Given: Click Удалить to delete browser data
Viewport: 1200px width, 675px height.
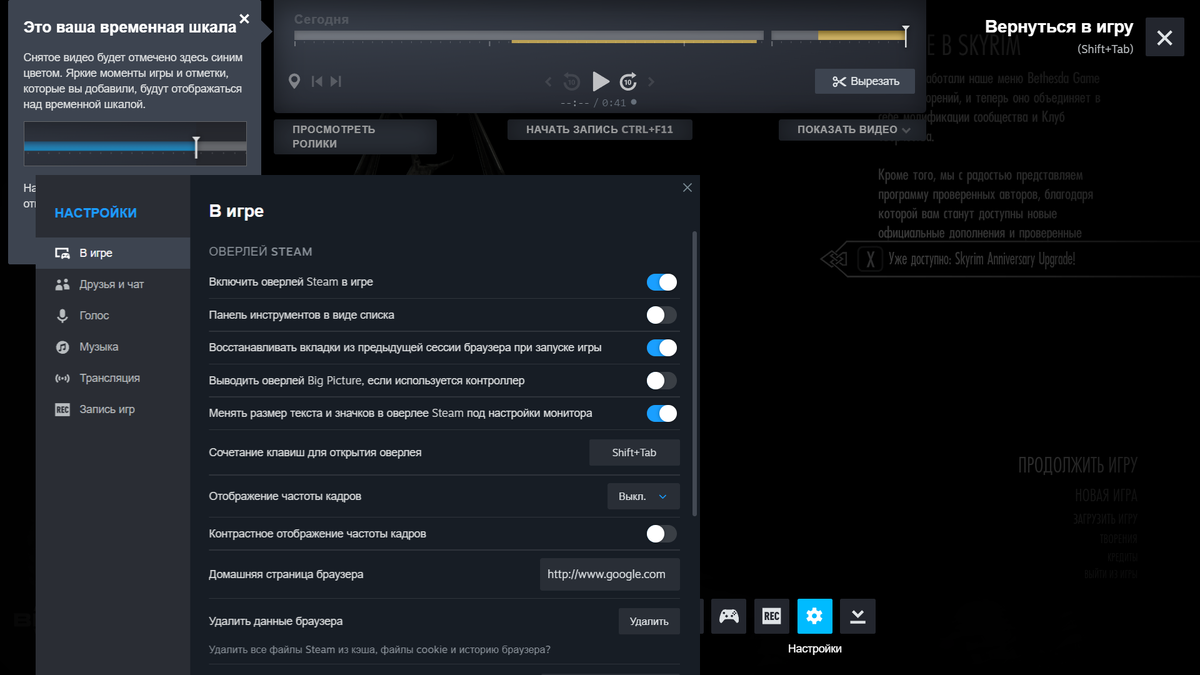Looking at the screenshot, I should (x=649, y=621).
